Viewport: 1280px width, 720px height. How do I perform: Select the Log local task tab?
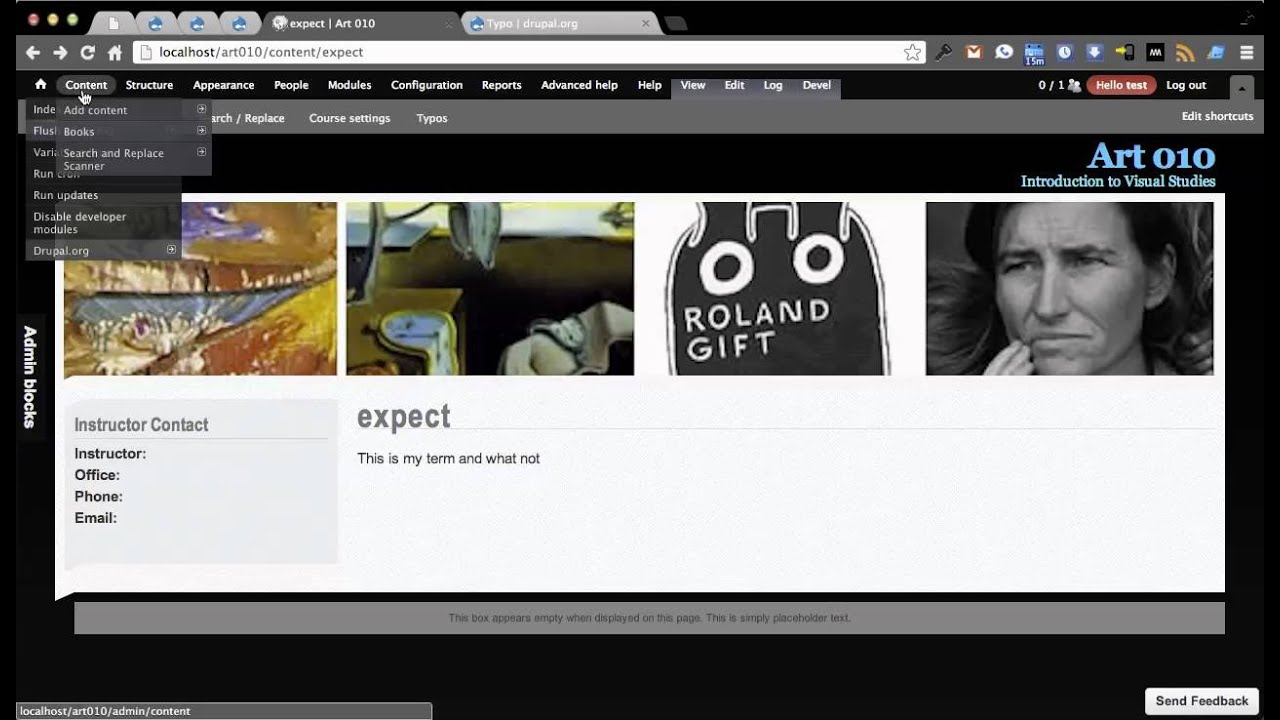pos(773,85)
